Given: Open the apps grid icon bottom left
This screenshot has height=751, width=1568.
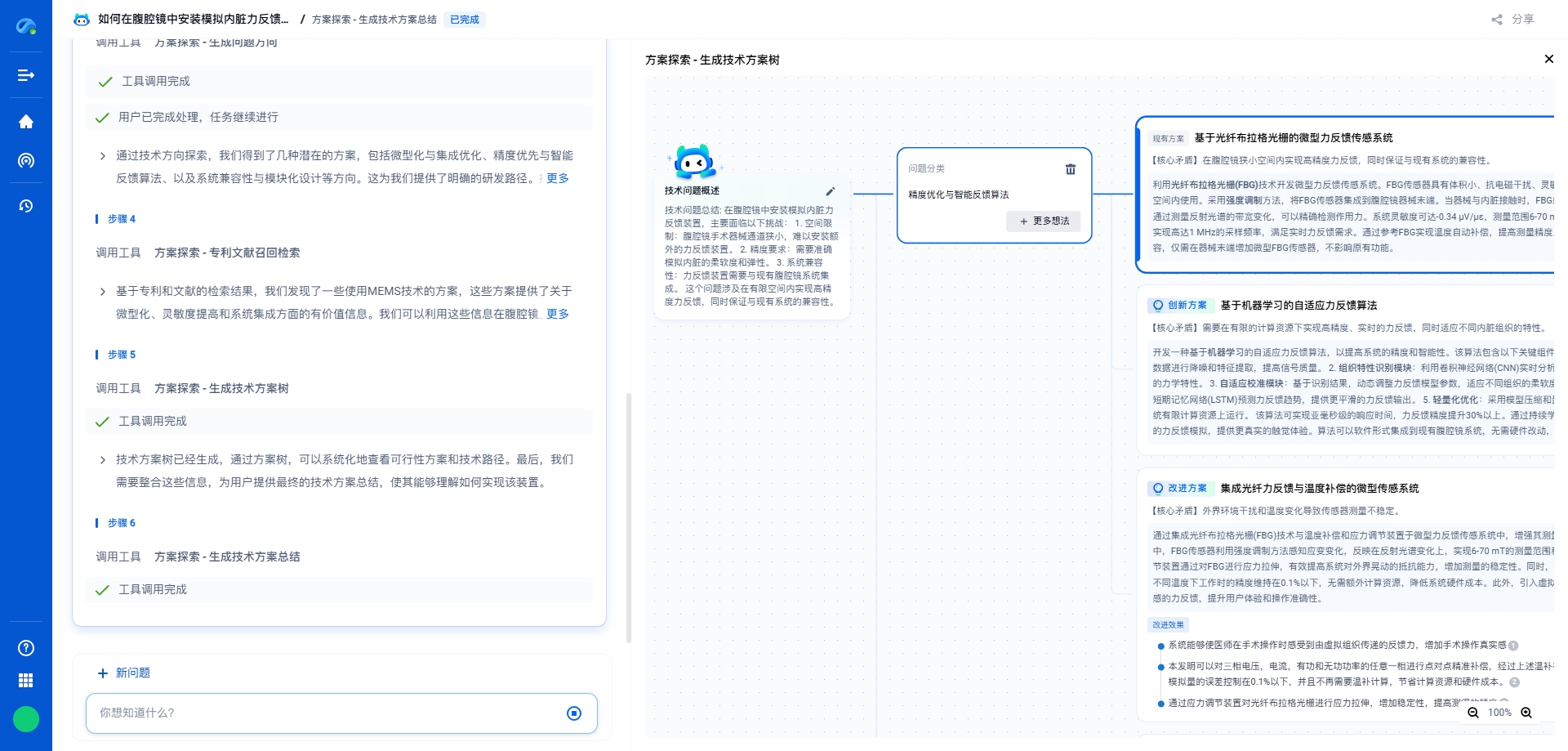Looking at the screenshot, I should click(26, 680).
